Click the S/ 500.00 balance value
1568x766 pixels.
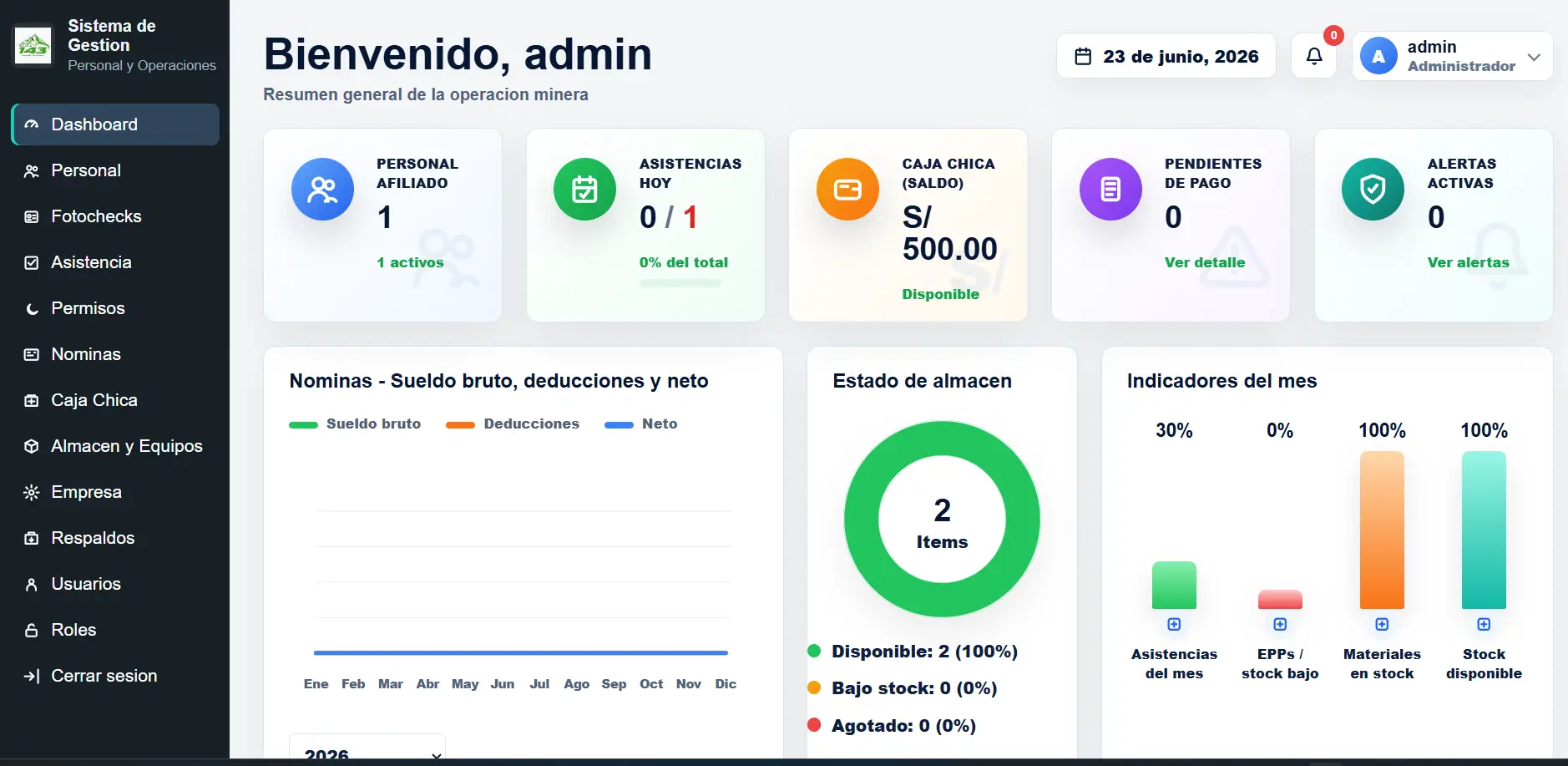949,233
